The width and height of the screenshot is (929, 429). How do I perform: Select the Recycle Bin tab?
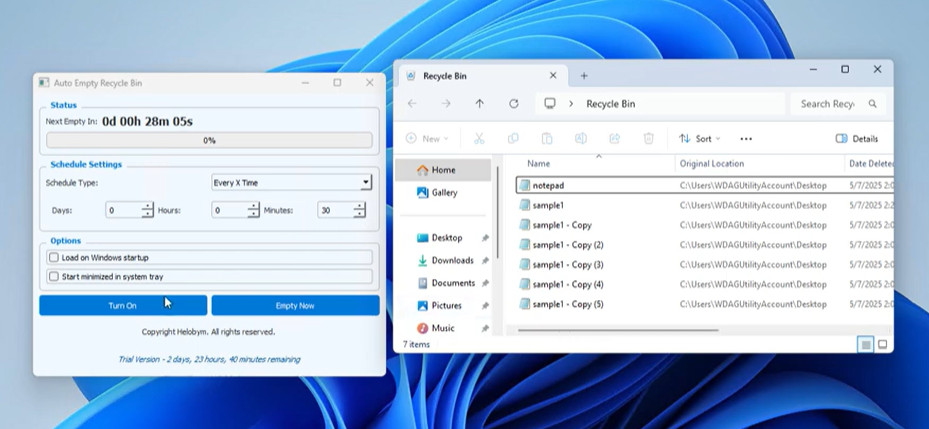483,76
